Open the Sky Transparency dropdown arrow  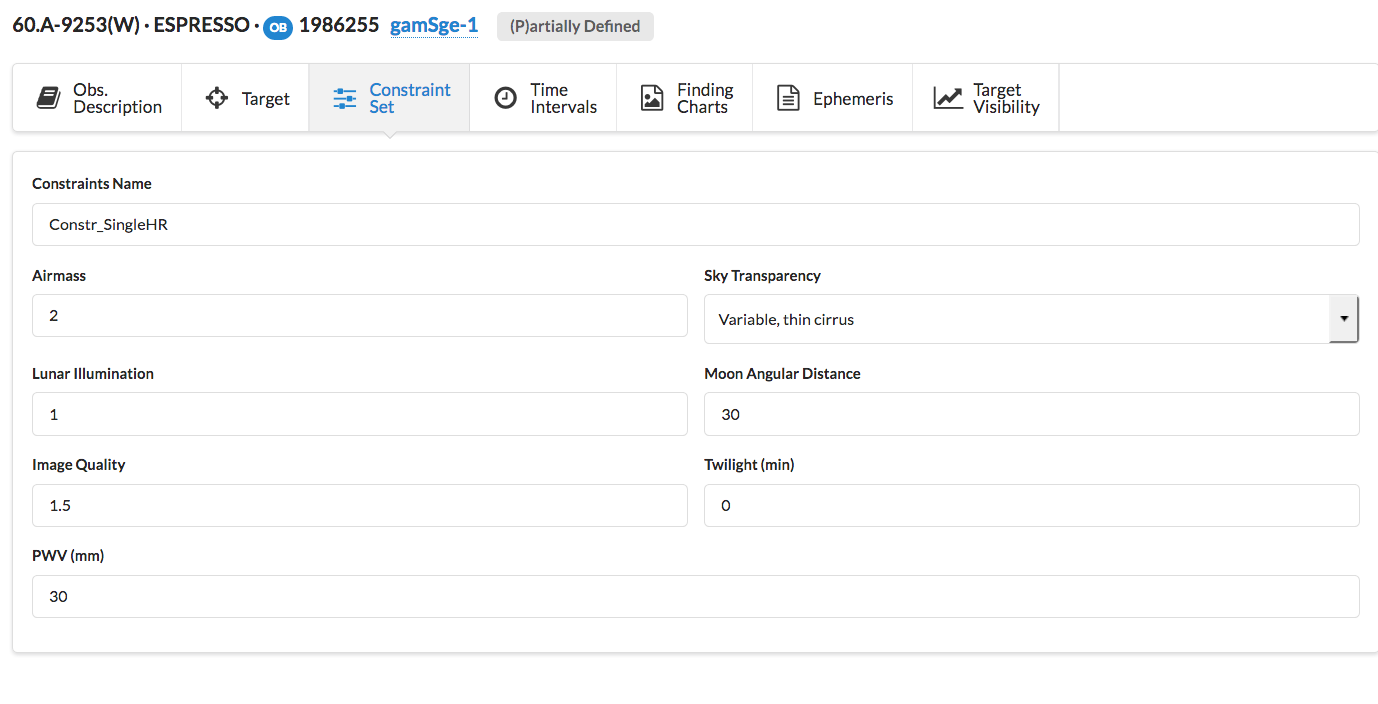pos(1343,319)
